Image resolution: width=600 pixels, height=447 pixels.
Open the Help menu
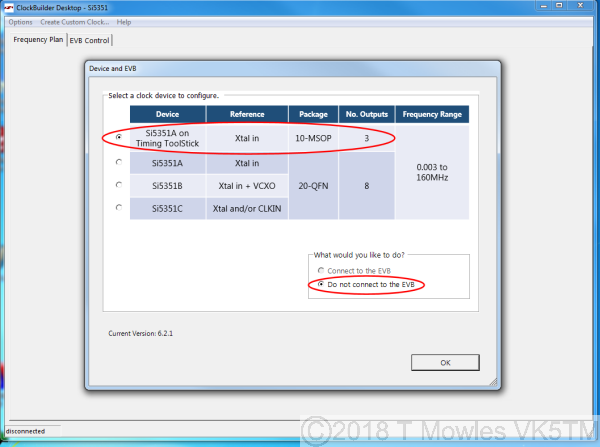[x=124, y=21]
